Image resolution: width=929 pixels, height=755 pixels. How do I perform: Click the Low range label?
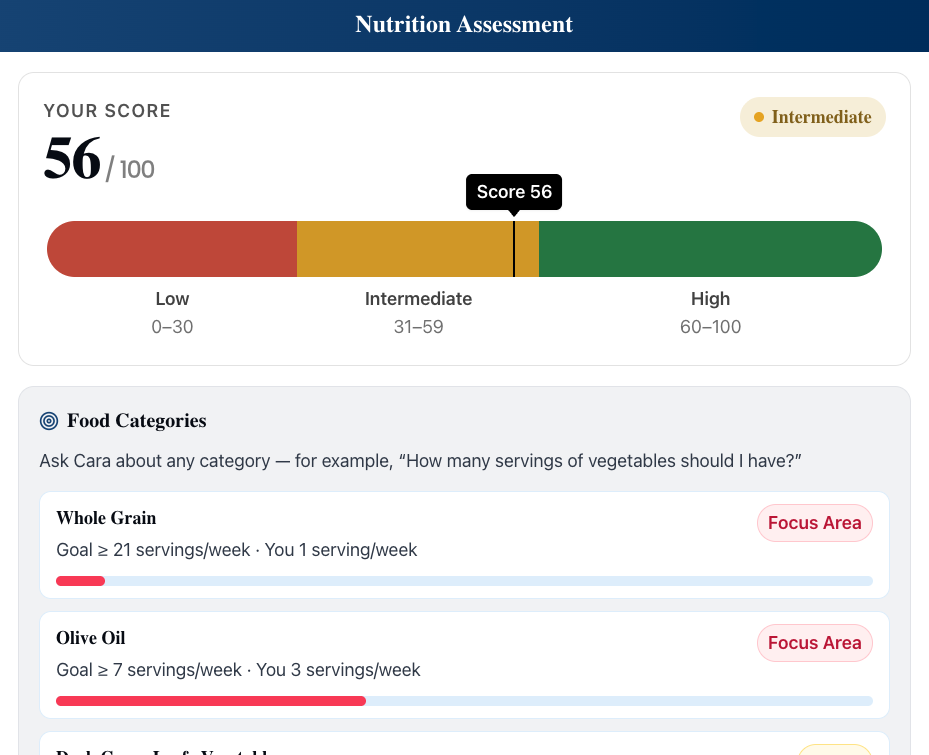coord(172,299)
